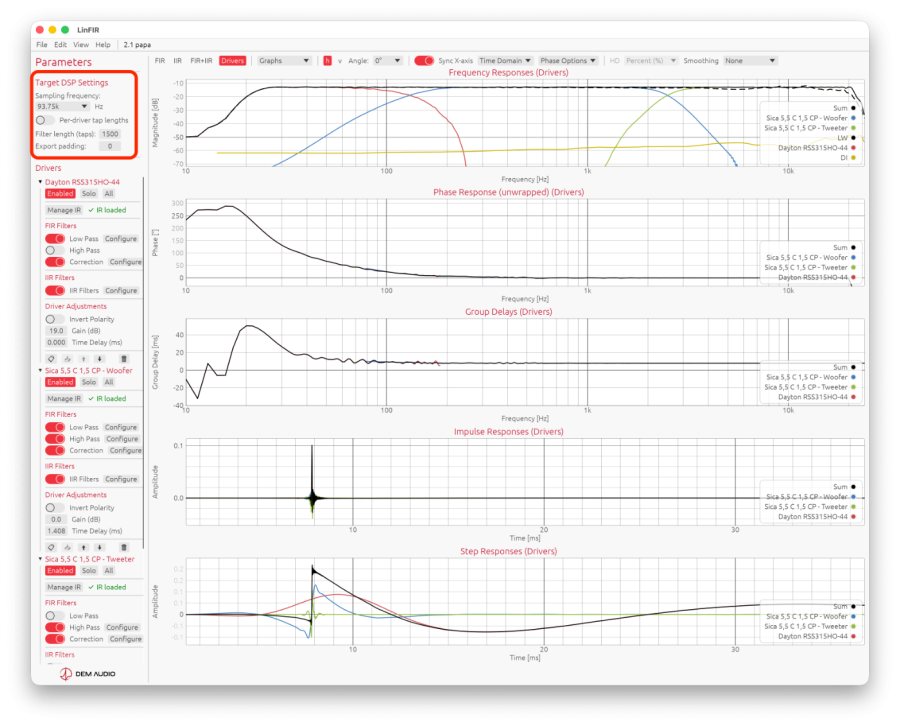900x726 pixels.
Task: Click the tag icon under Sica Woofer
Action: (x=51, y=548)
